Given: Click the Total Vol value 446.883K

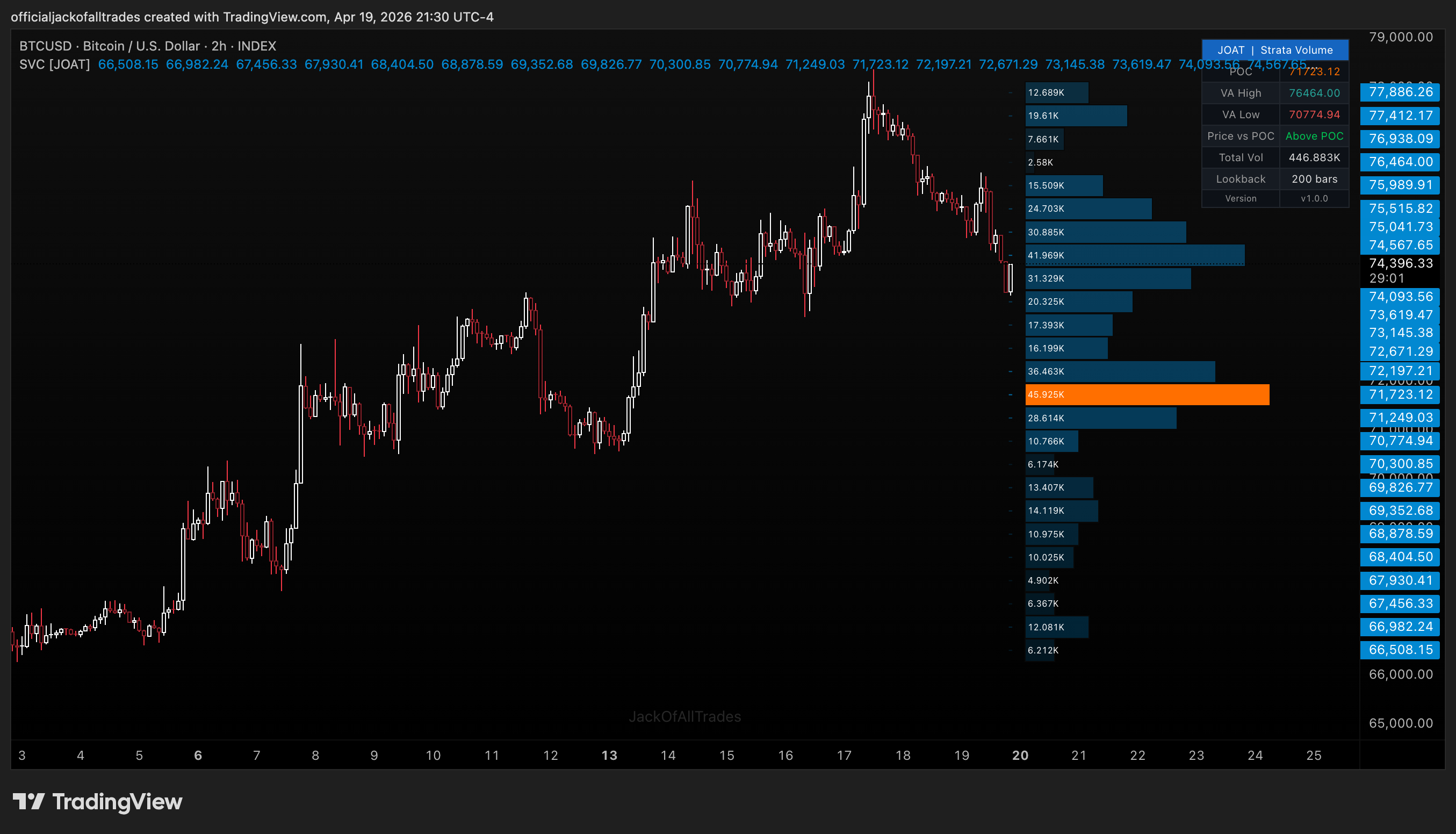Looking at the screenshot, I should pyautogui.click(x=1314, y=157).
